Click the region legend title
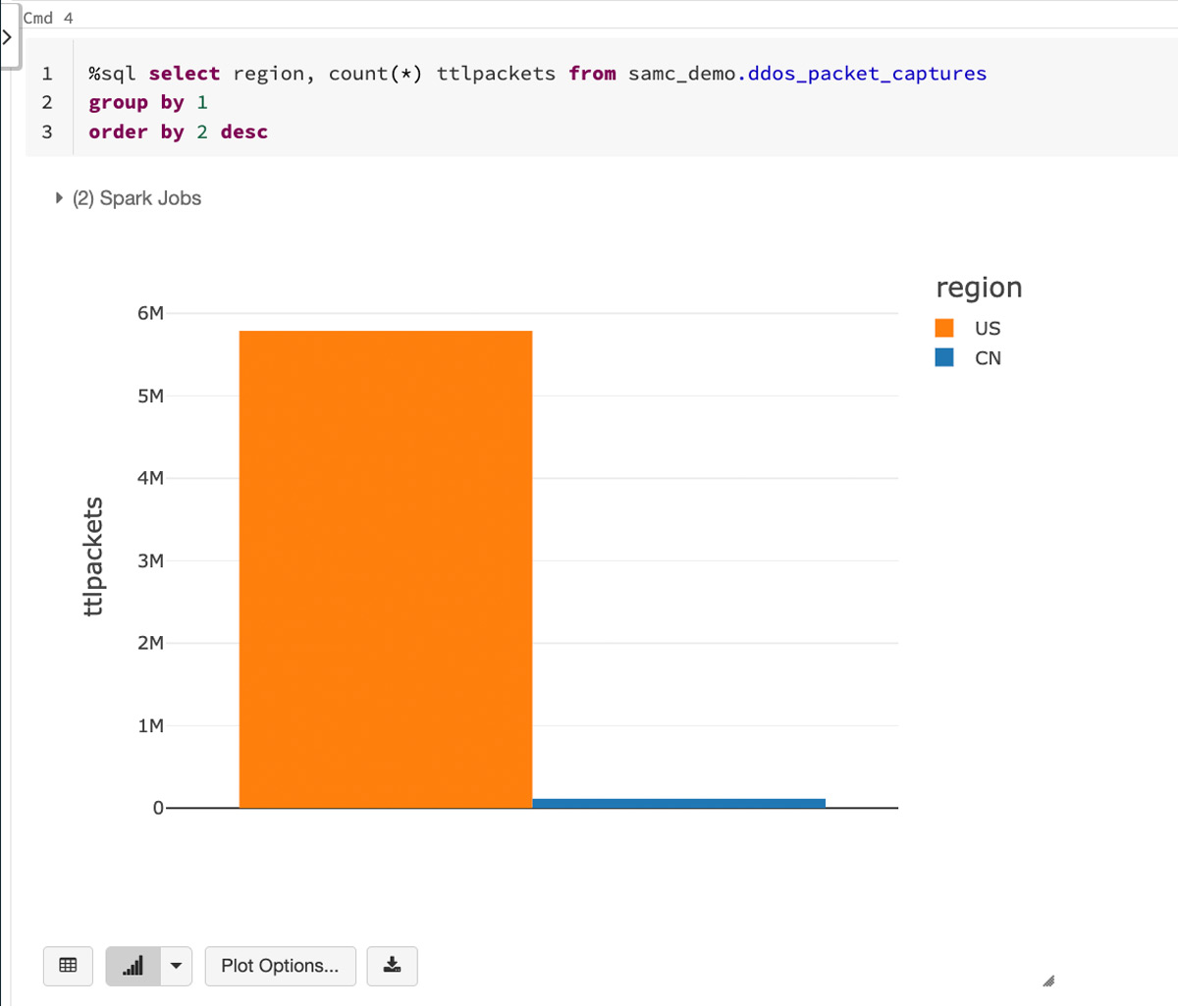1178x1008 pixels. (979, 288)
